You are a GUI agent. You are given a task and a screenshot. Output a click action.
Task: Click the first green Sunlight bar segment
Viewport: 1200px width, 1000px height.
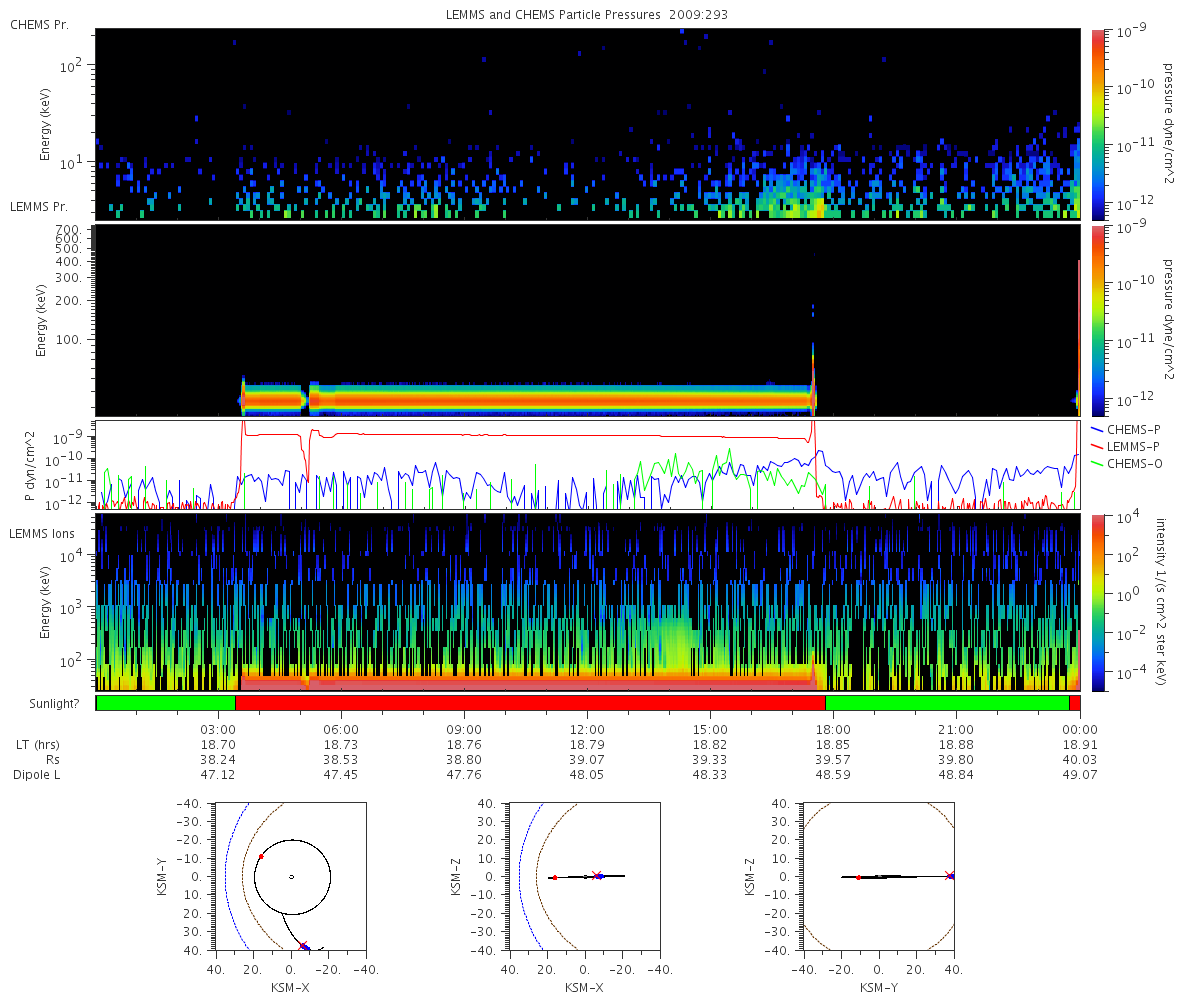point(166,703)
